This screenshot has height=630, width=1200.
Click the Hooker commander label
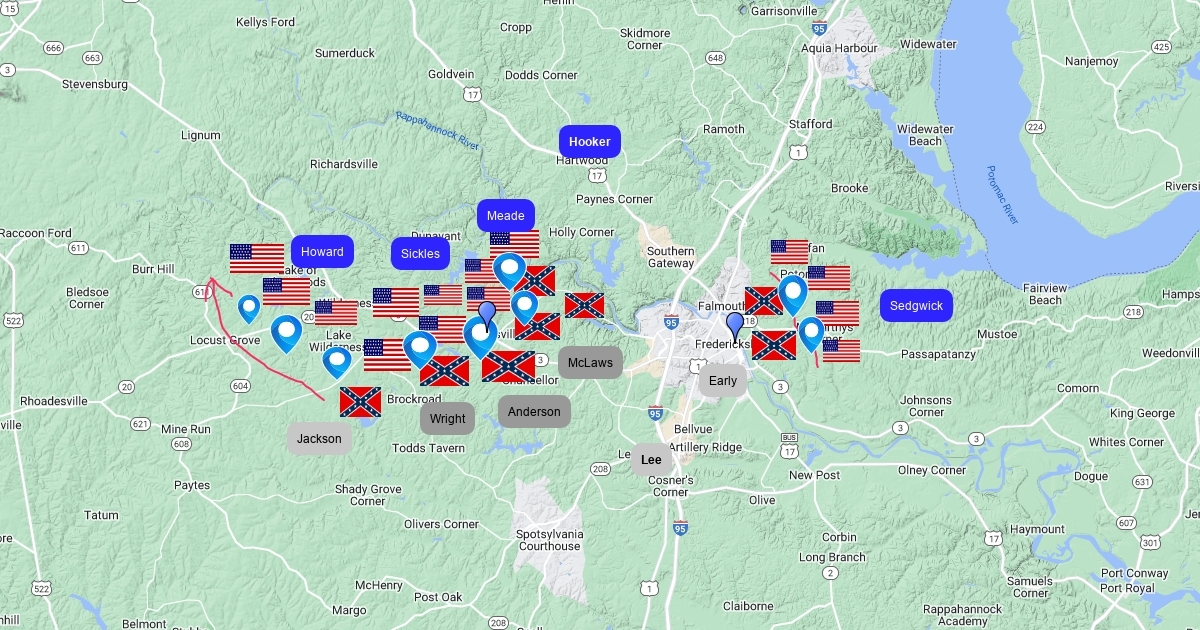(x=589, y=141)
